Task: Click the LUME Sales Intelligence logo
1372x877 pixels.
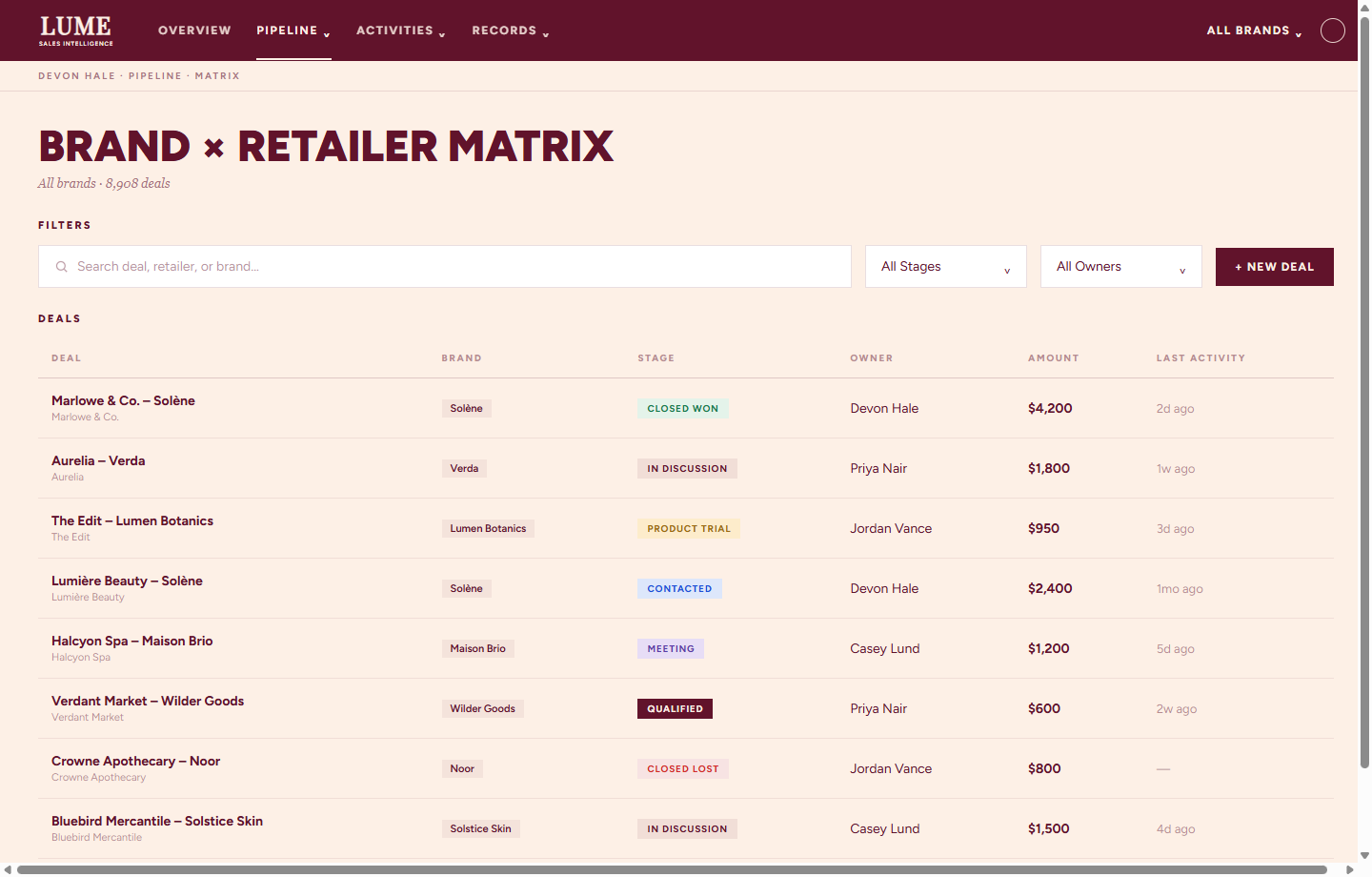Action: click(76, 31)
